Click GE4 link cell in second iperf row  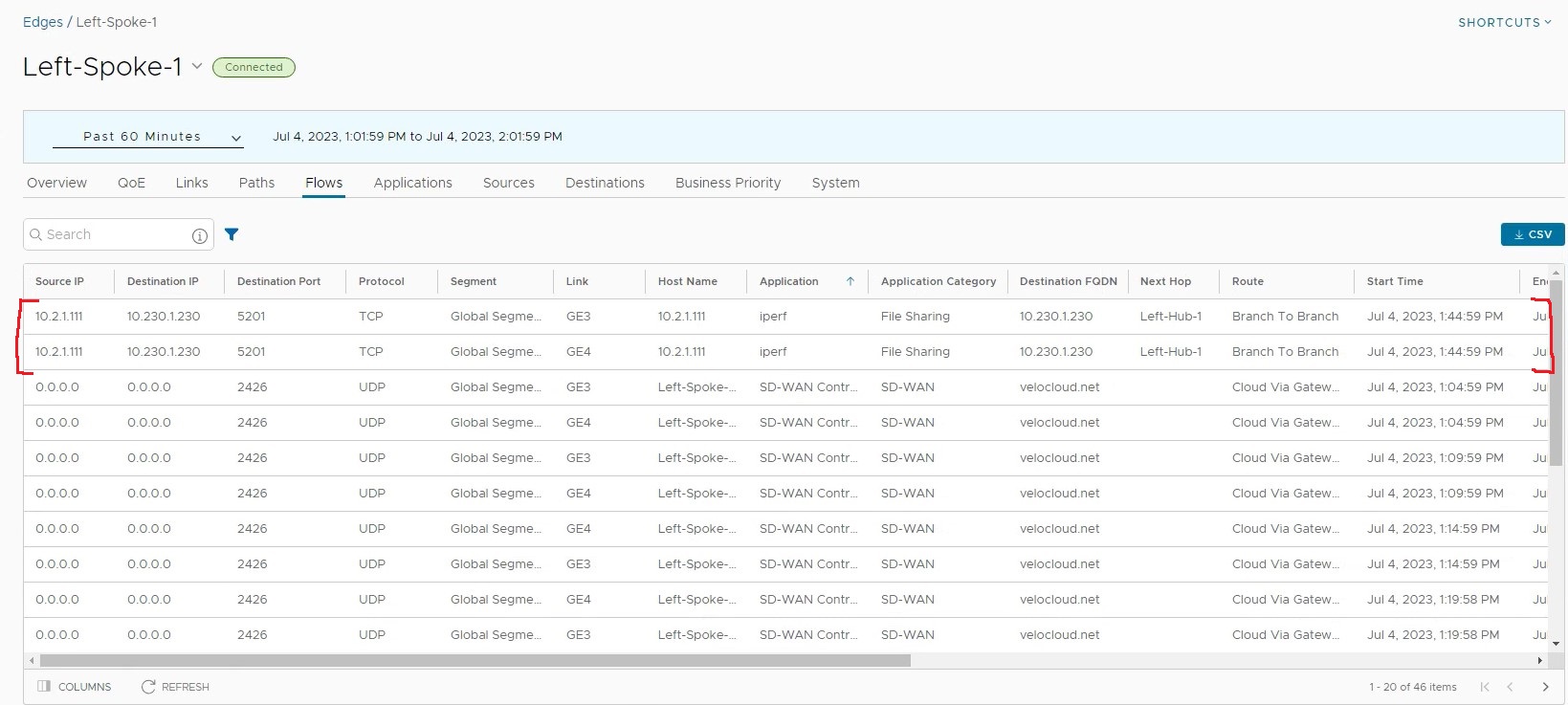pos(579,352)
